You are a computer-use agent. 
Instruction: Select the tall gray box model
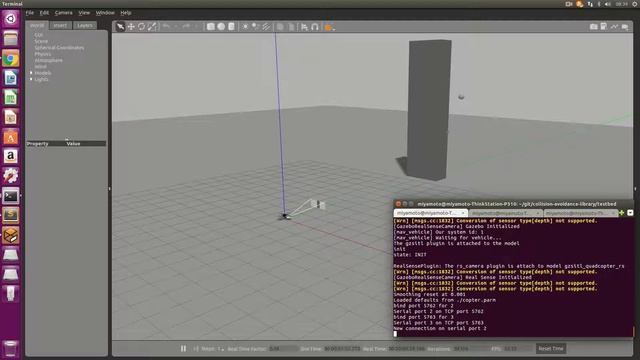[x=429, y=109]
